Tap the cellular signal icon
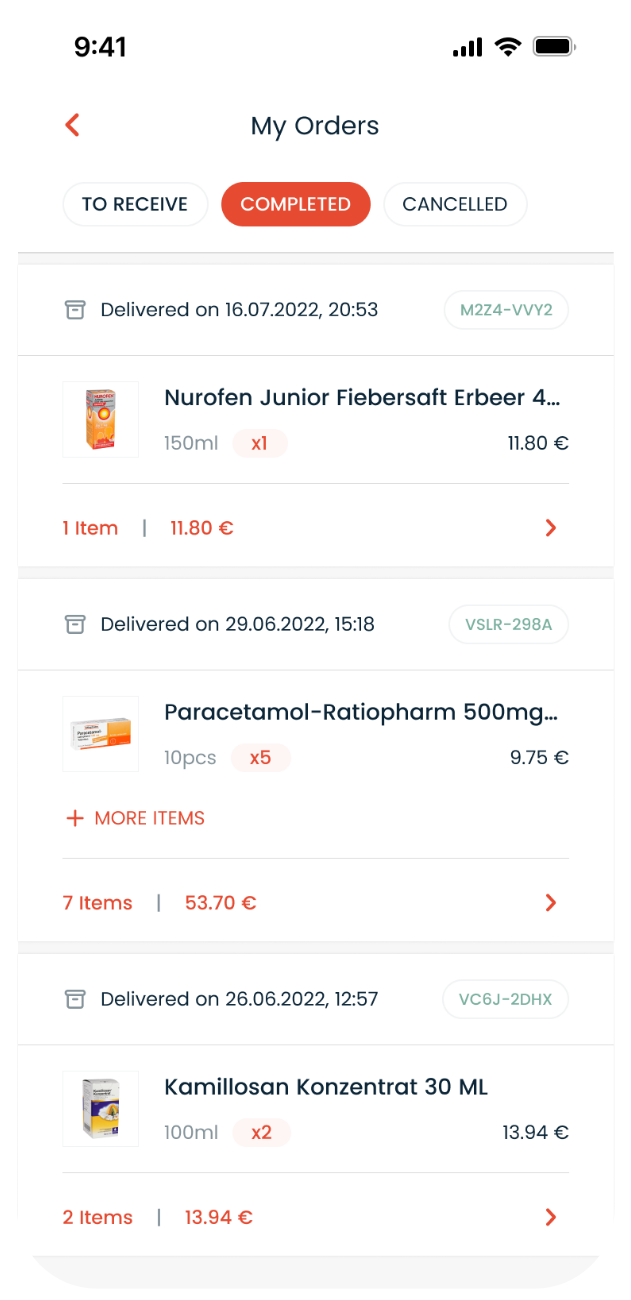 click(467, 47)
